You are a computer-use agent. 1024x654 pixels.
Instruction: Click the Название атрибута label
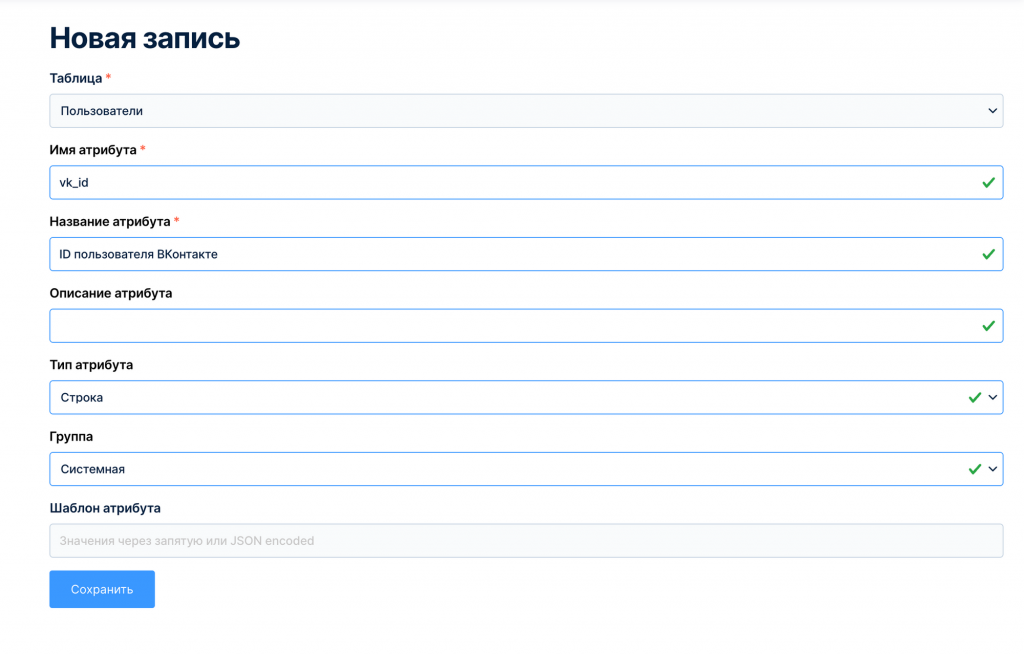tap(110, 222)
